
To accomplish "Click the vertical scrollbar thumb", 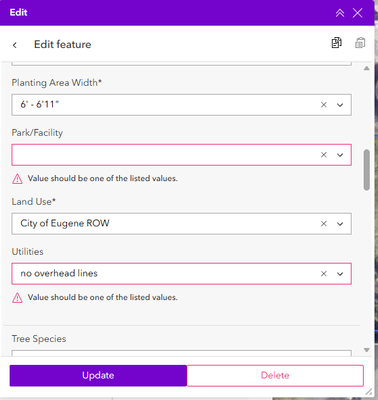I will pos(367,170).
